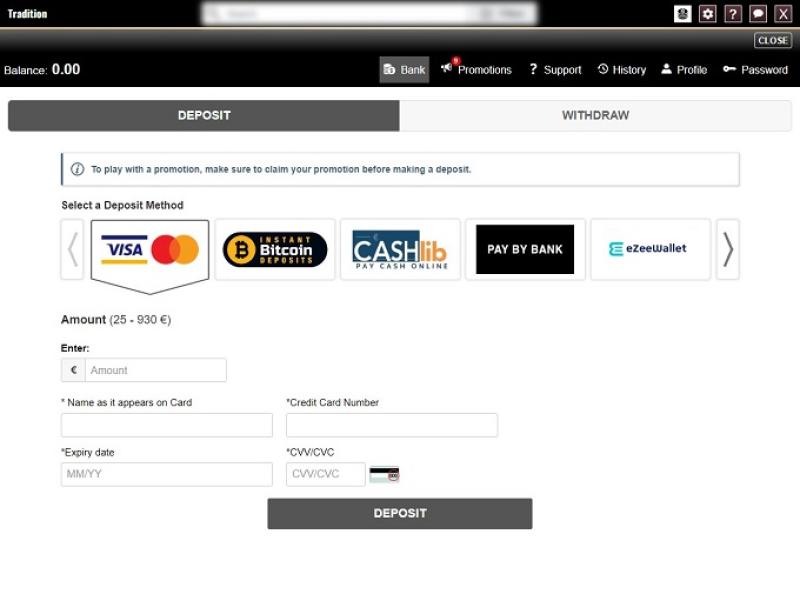This screenshot has height=601, width=800.
Task: Open settings gear icon in top bar
Action: 708,14
